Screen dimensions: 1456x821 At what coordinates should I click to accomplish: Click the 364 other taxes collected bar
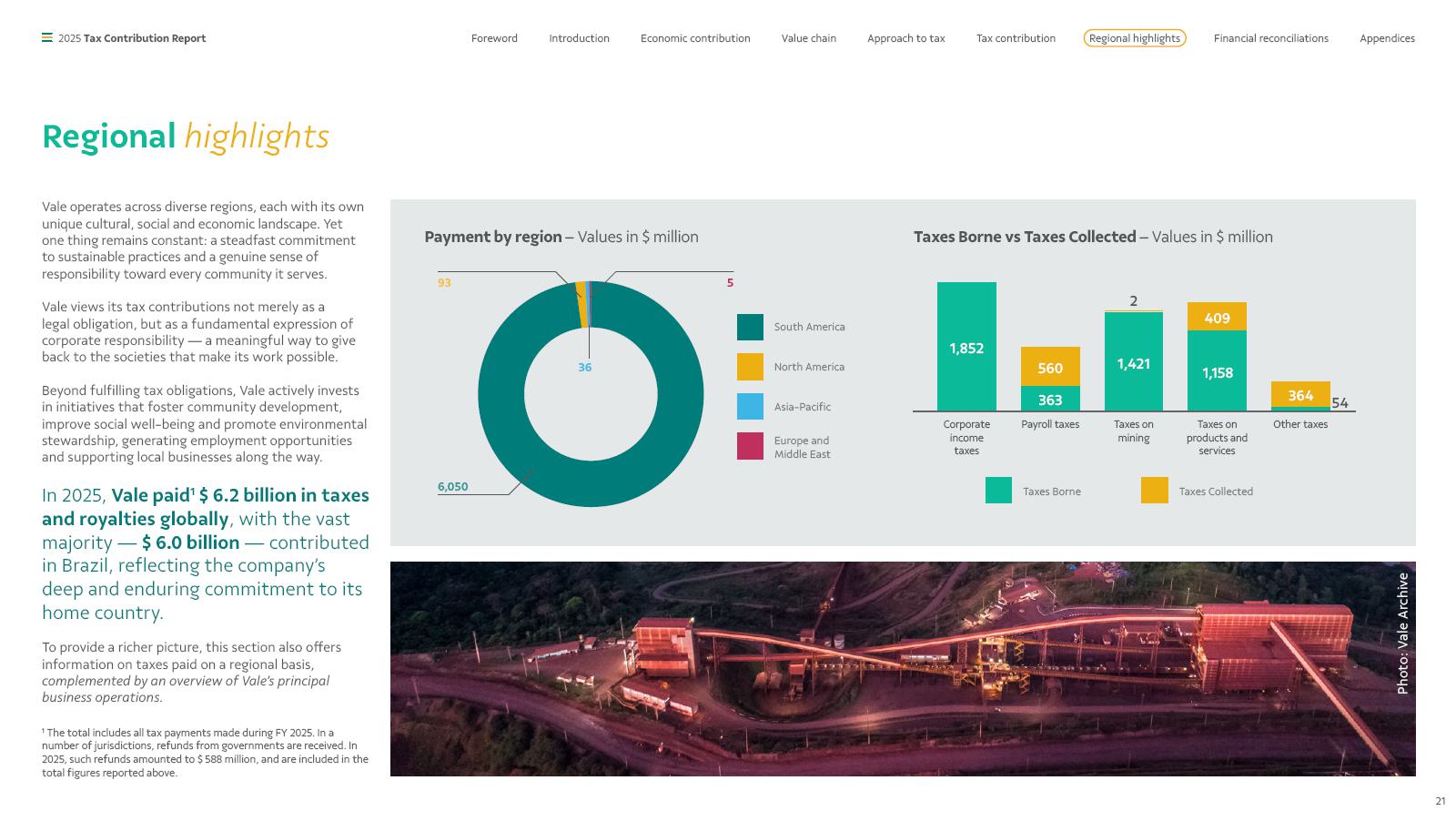[x=1300, y=395]
